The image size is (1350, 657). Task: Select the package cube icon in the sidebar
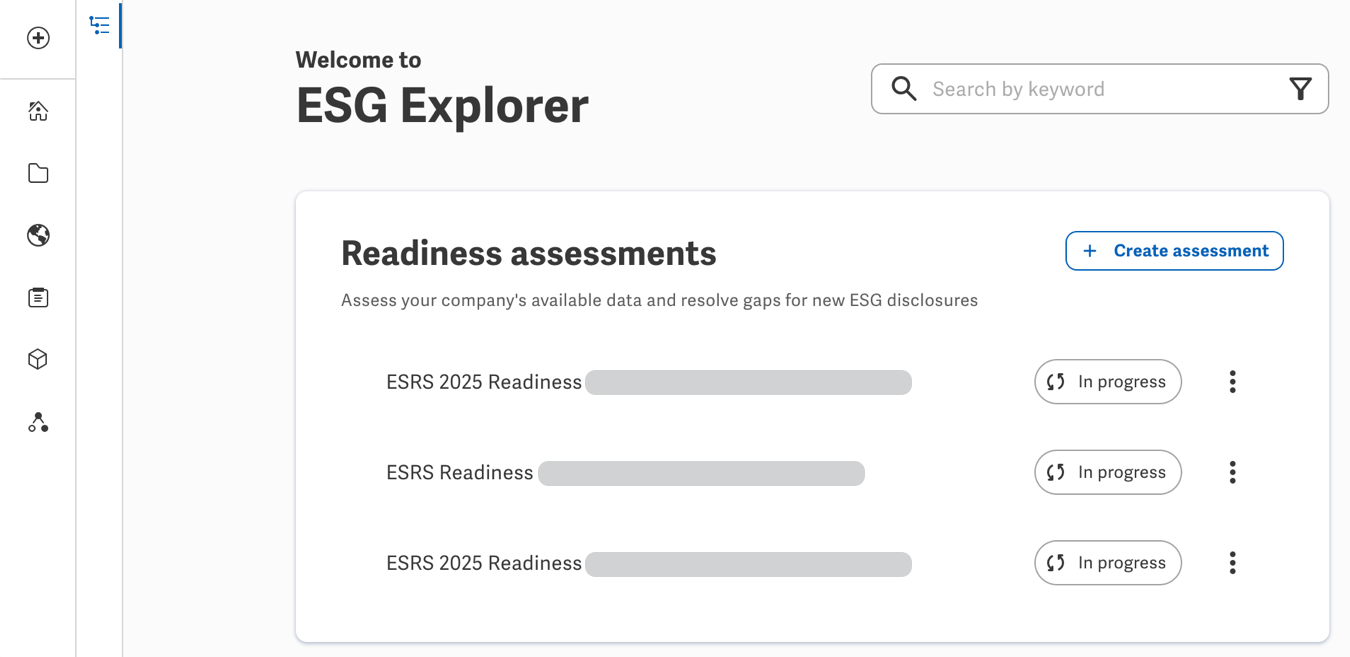pos(38,359)
